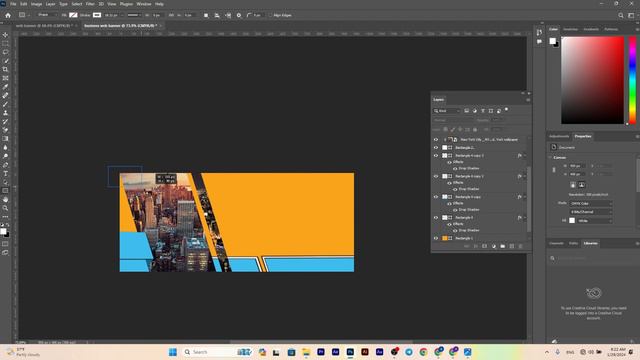The height and width of the screenshot is (360, 640).
Task: Collapse the Canvas section in Properties
Action: point(550,157)
